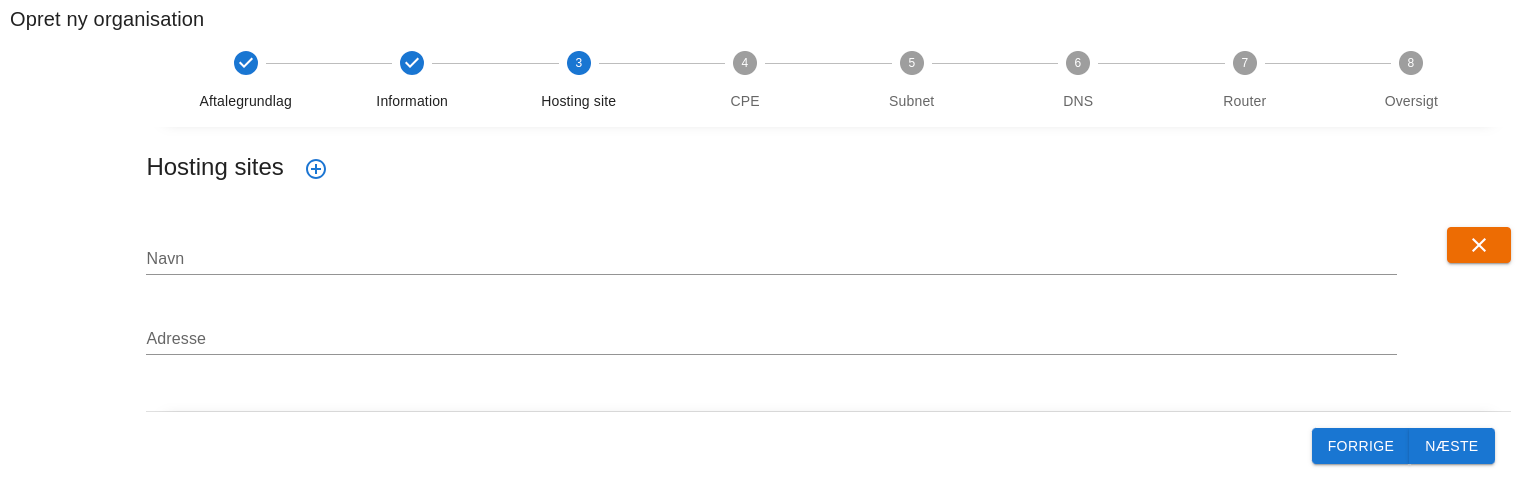
Task: Go to the Aftalegrundlag step label
Action: point(245,101)
